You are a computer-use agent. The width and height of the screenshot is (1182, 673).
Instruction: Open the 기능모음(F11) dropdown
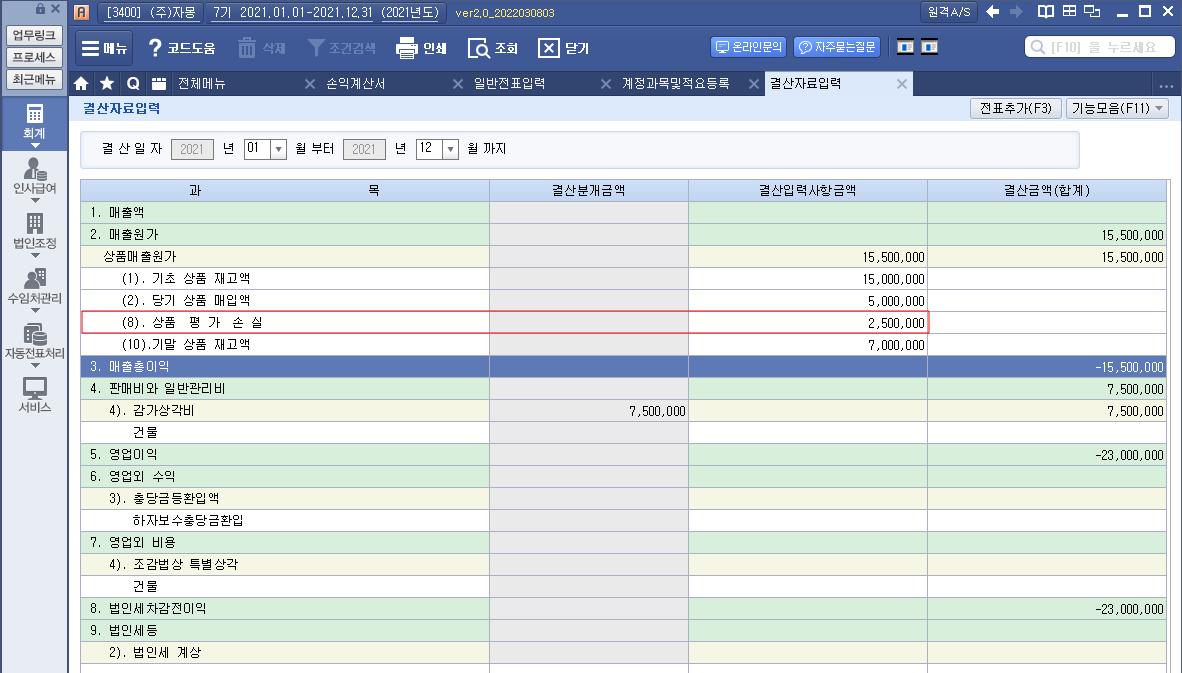point(1116,109)
